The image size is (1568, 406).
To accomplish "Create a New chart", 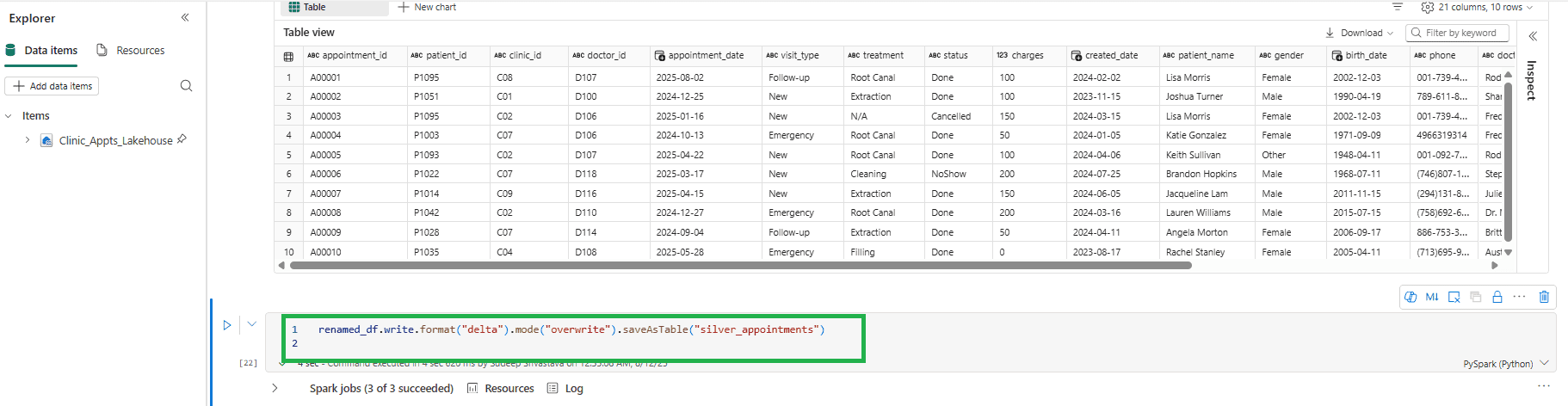I will (427, 7).
